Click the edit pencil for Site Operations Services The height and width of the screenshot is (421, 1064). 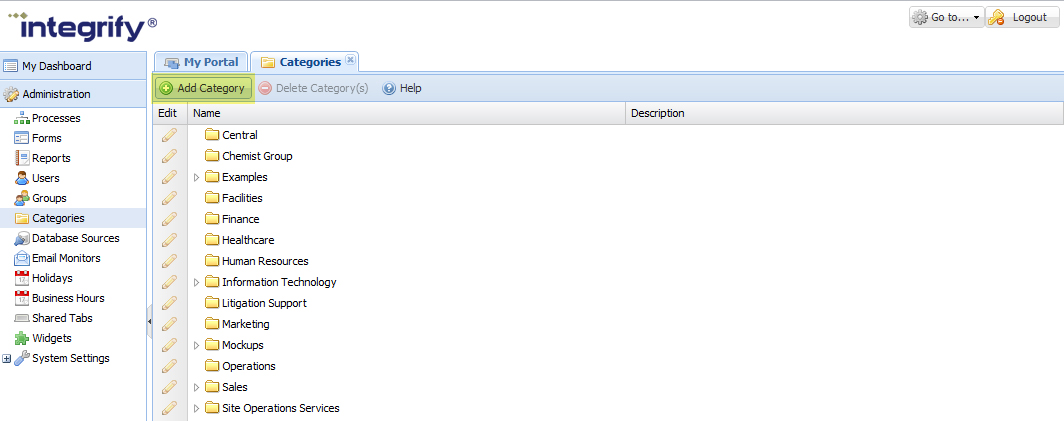[x=170, y=409]
